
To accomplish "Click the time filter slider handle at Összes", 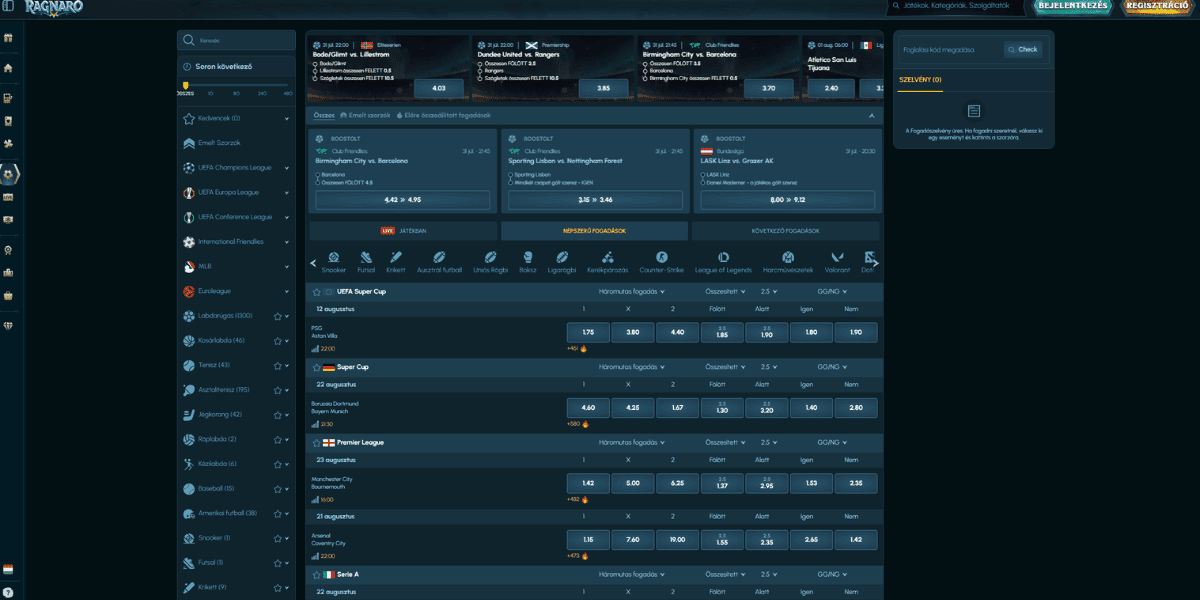I will [185, 85].
